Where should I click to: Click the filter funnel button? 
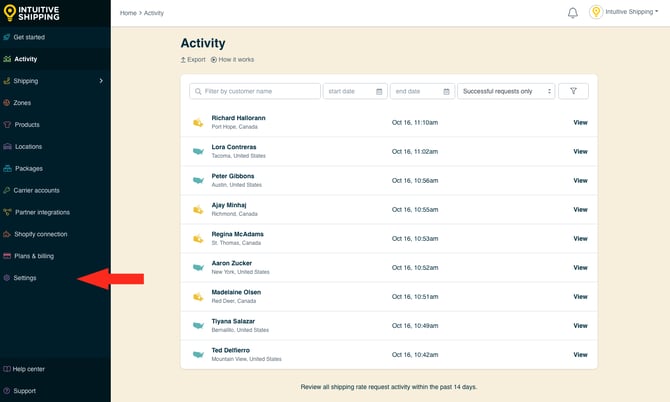click(573, 91)
